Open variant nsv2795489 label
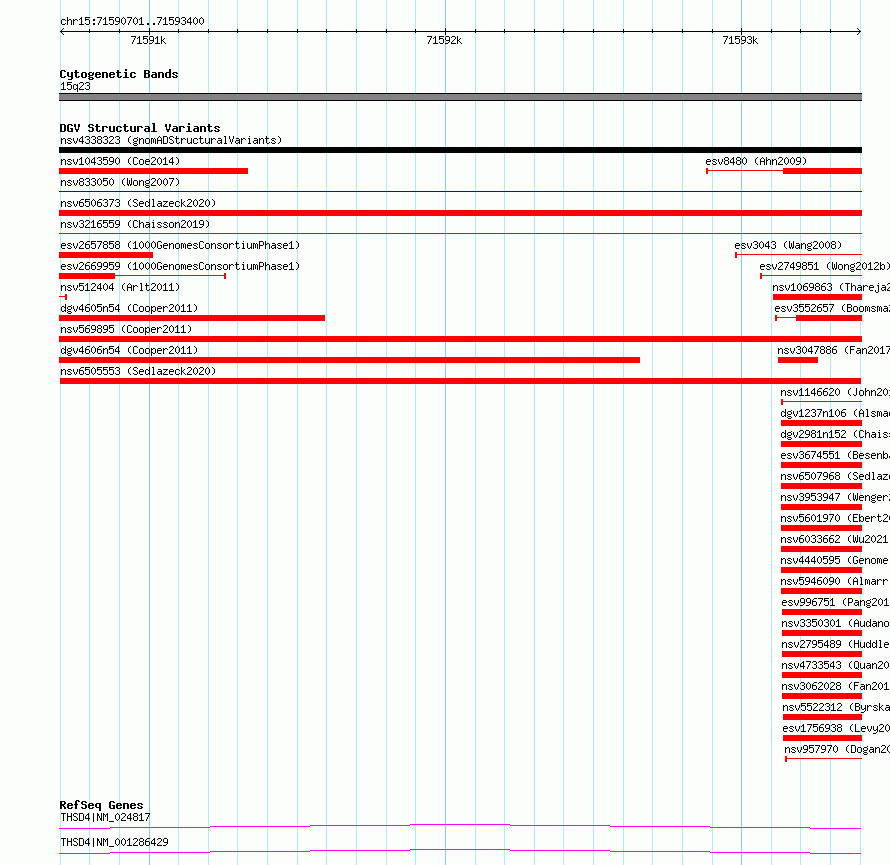The width and height of the screenshot is (890, 865). (836, 644)
